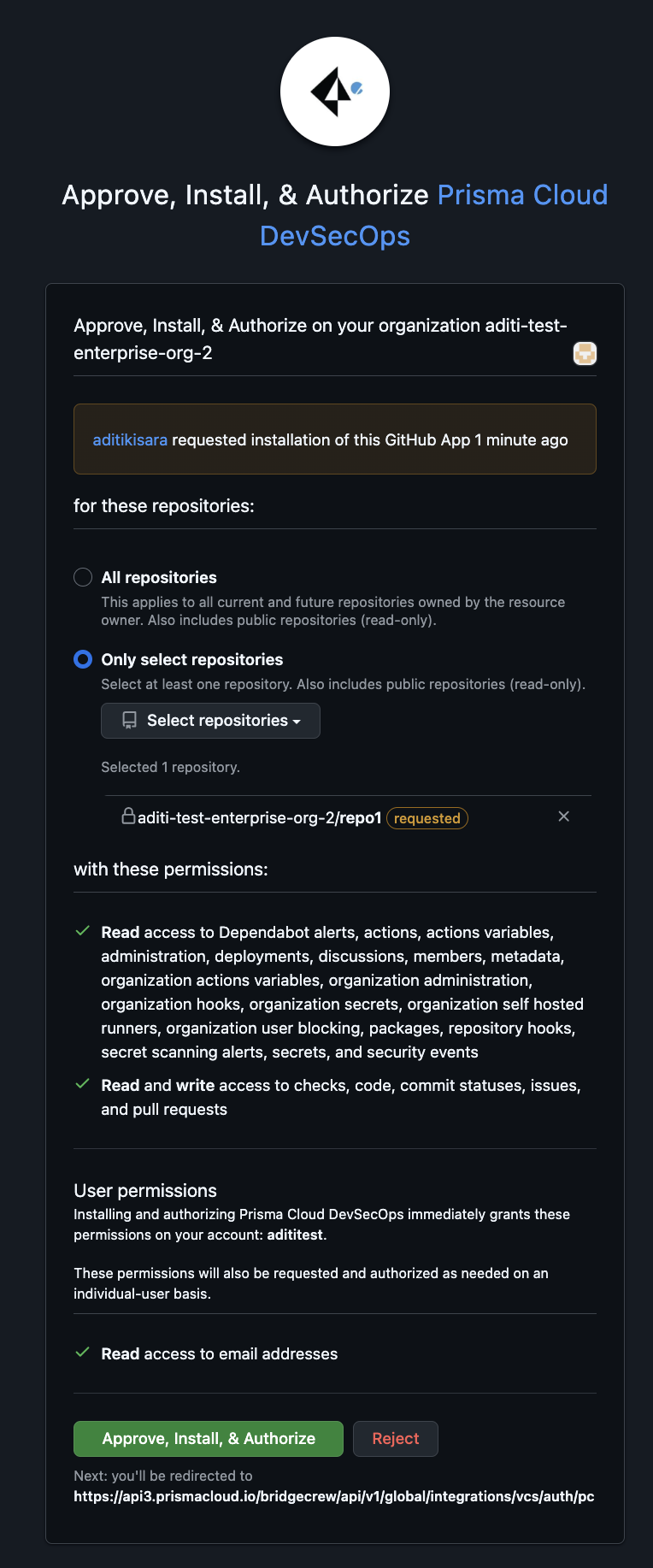Select the All repositories radio option
This screenshot has width=653, height=1568.
coord(83,577)
